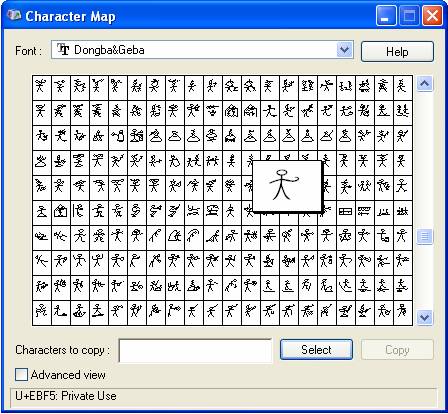Choose house glyph in sixth row
The height and width of the screenshot is (414, 448).
coord(61,211)
